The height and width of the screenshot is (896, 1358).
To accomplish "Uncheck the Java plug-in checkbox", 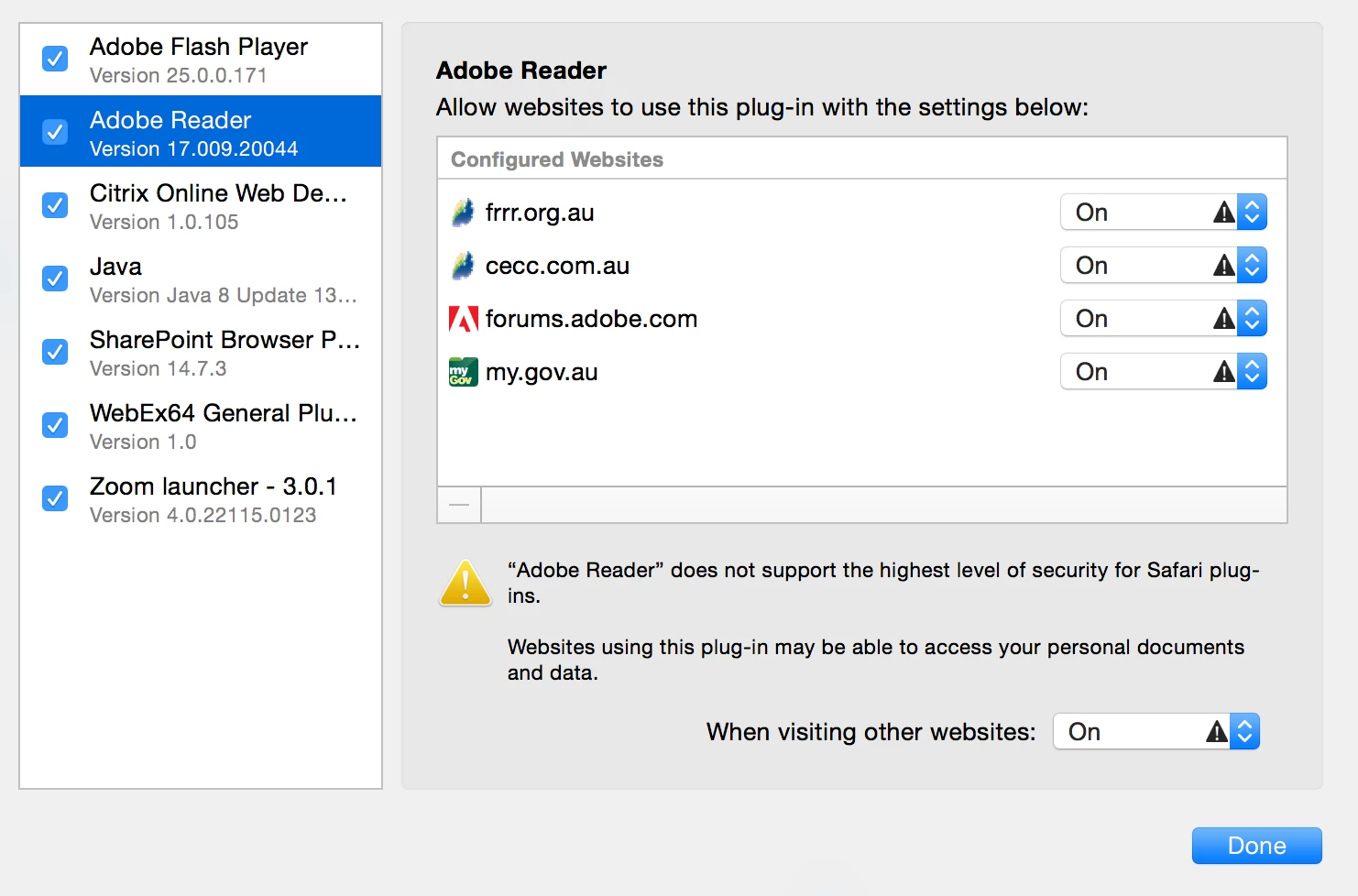I will click(55, 279).
